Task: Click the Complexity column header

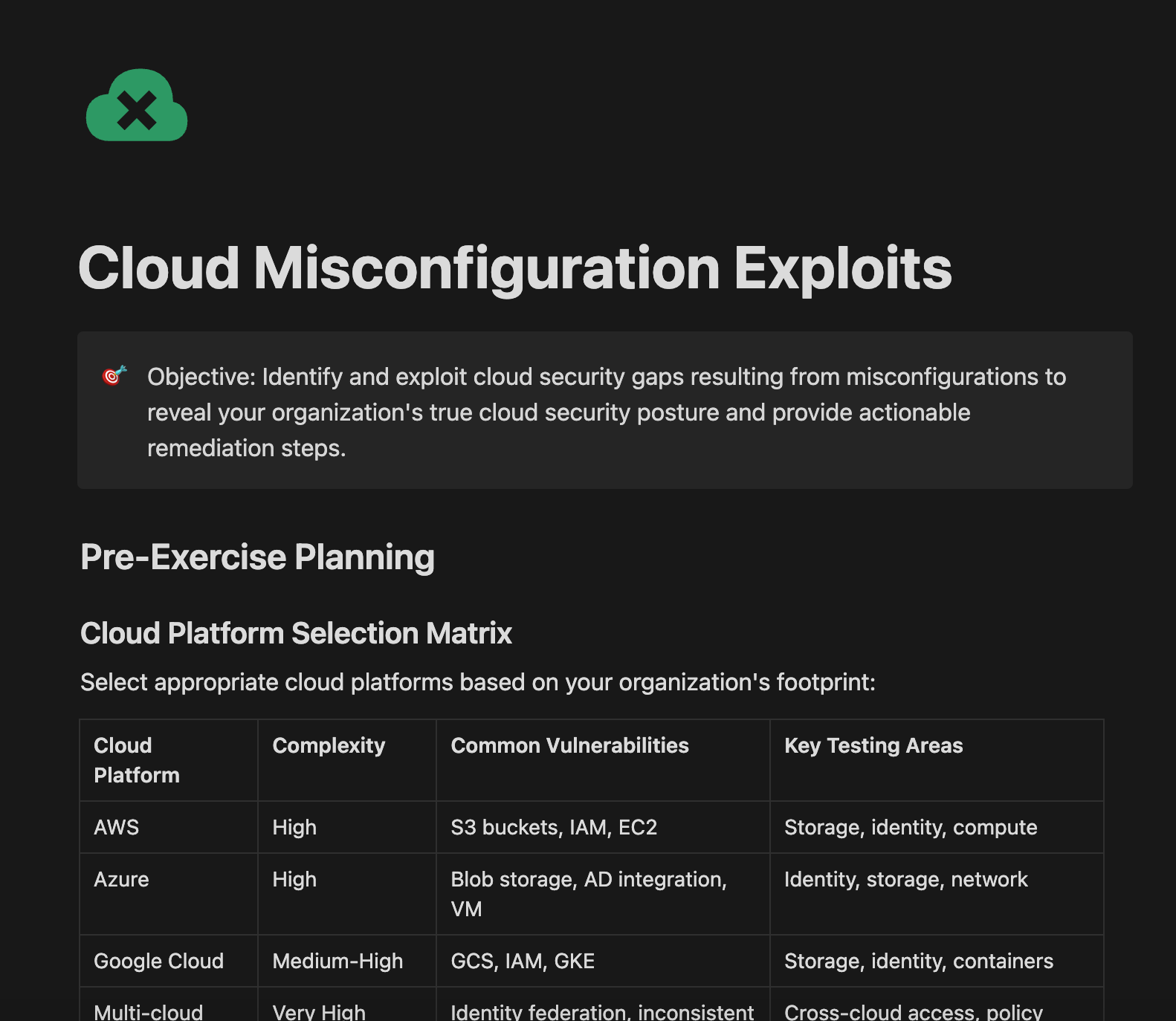Action: click(347, 760)
